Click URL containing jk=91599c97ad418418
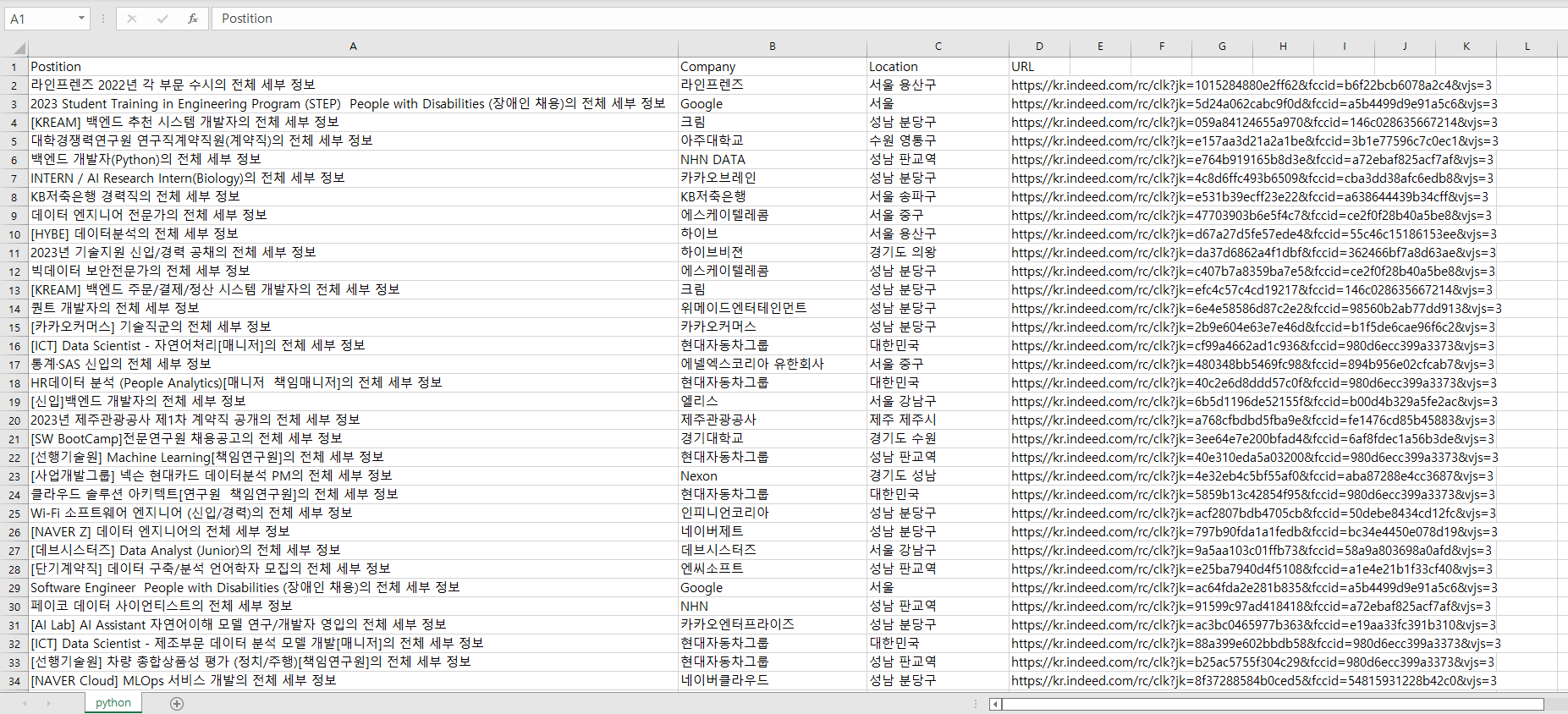 pos(1252,606)
